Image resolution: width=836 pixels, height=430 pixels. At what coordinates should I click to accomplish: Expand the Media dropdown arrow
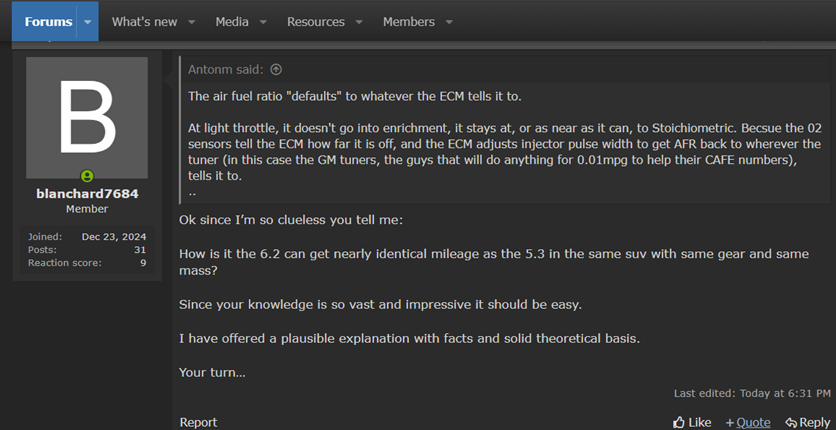tap(263, 22)
